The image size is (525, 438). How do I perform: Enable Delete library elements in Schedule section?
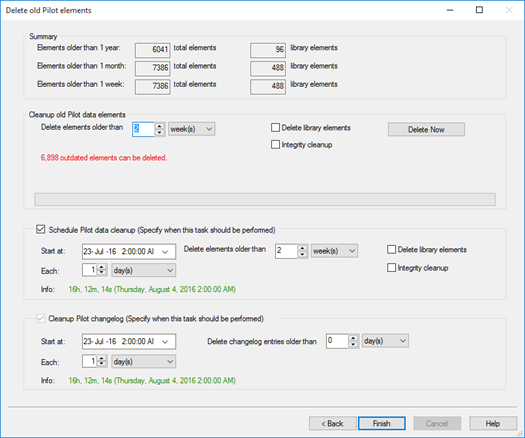pyautogui.click(x=391, y=249)
